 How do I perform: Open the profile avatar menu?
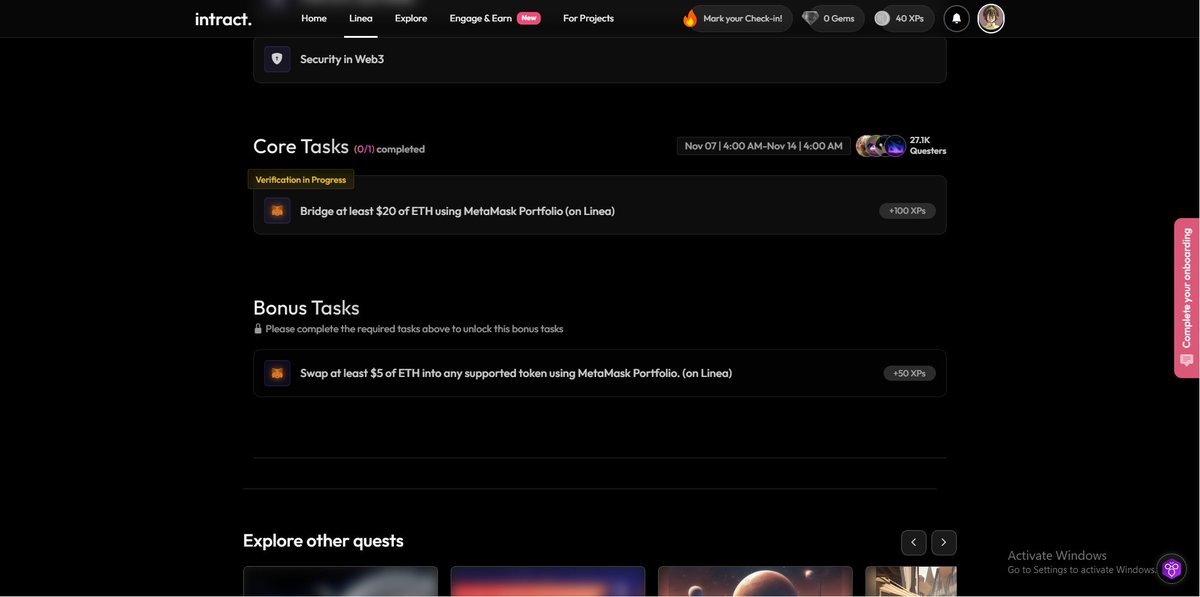click(991, 18)
